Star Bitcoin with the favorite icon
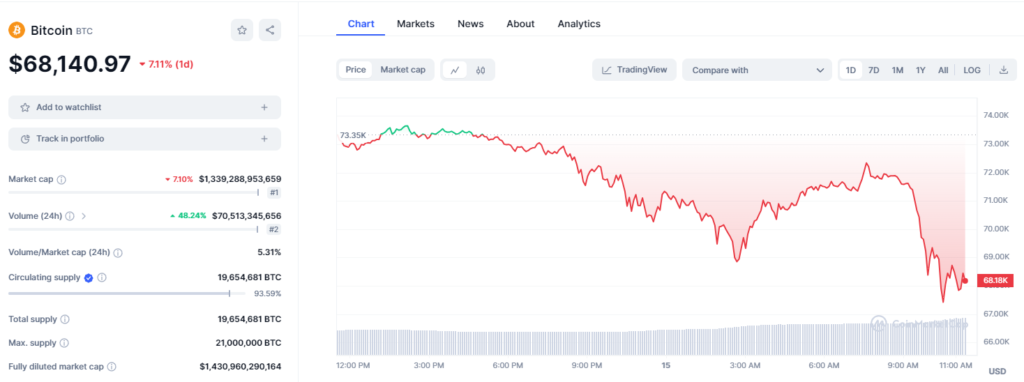Screen dimensions: 1024x382 click(242, 30)
